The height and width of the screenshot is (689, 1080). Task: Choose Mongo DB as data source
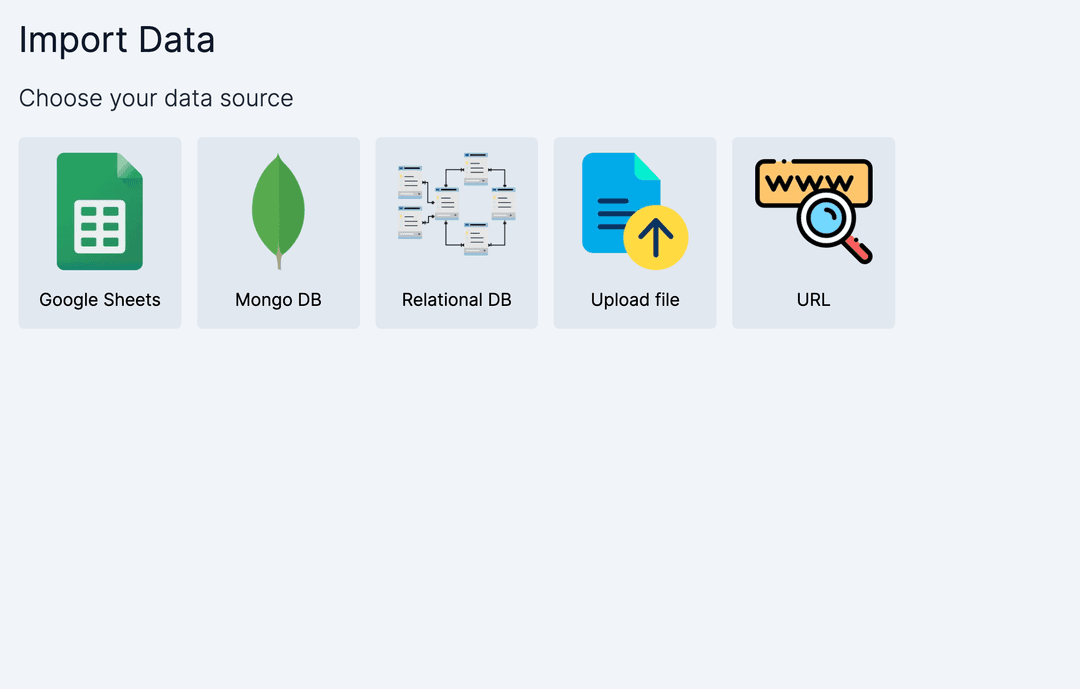[x=278, y=232]
